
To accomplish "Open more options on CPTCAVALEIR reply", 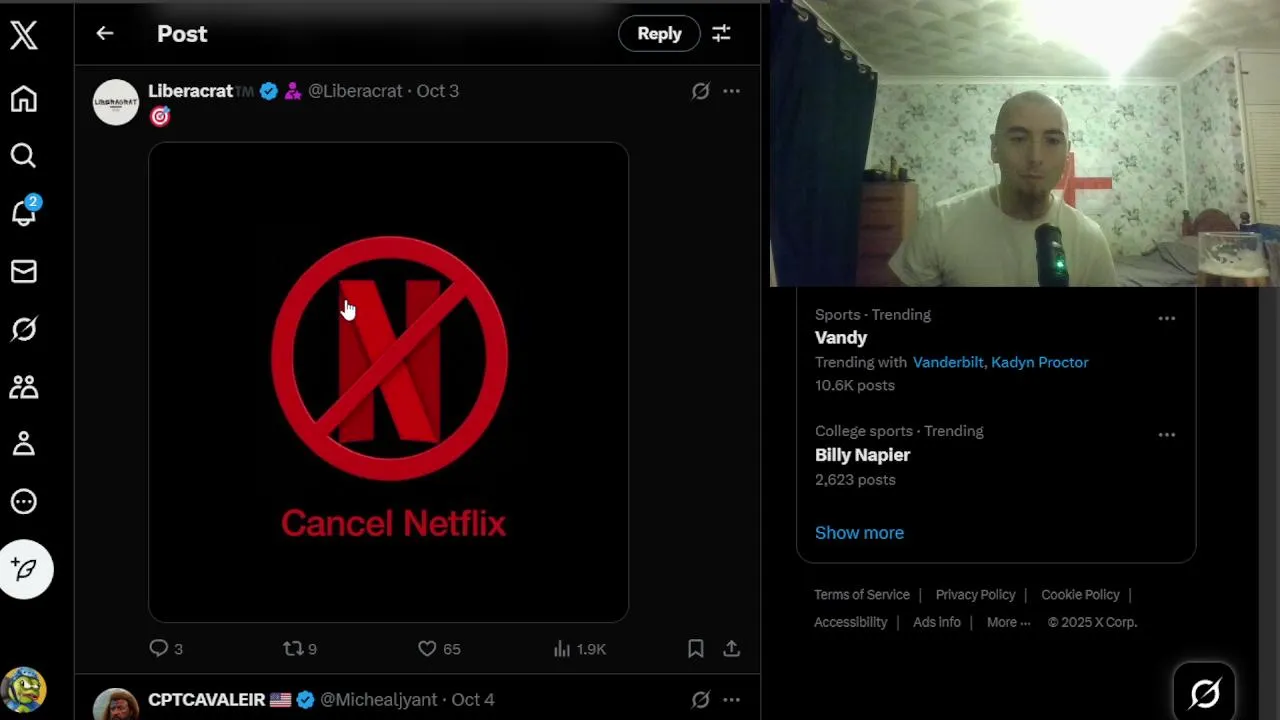I will point(732,700).
